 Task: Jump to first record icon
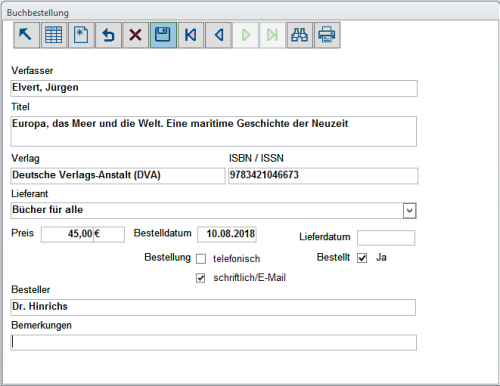pos(191,35)
